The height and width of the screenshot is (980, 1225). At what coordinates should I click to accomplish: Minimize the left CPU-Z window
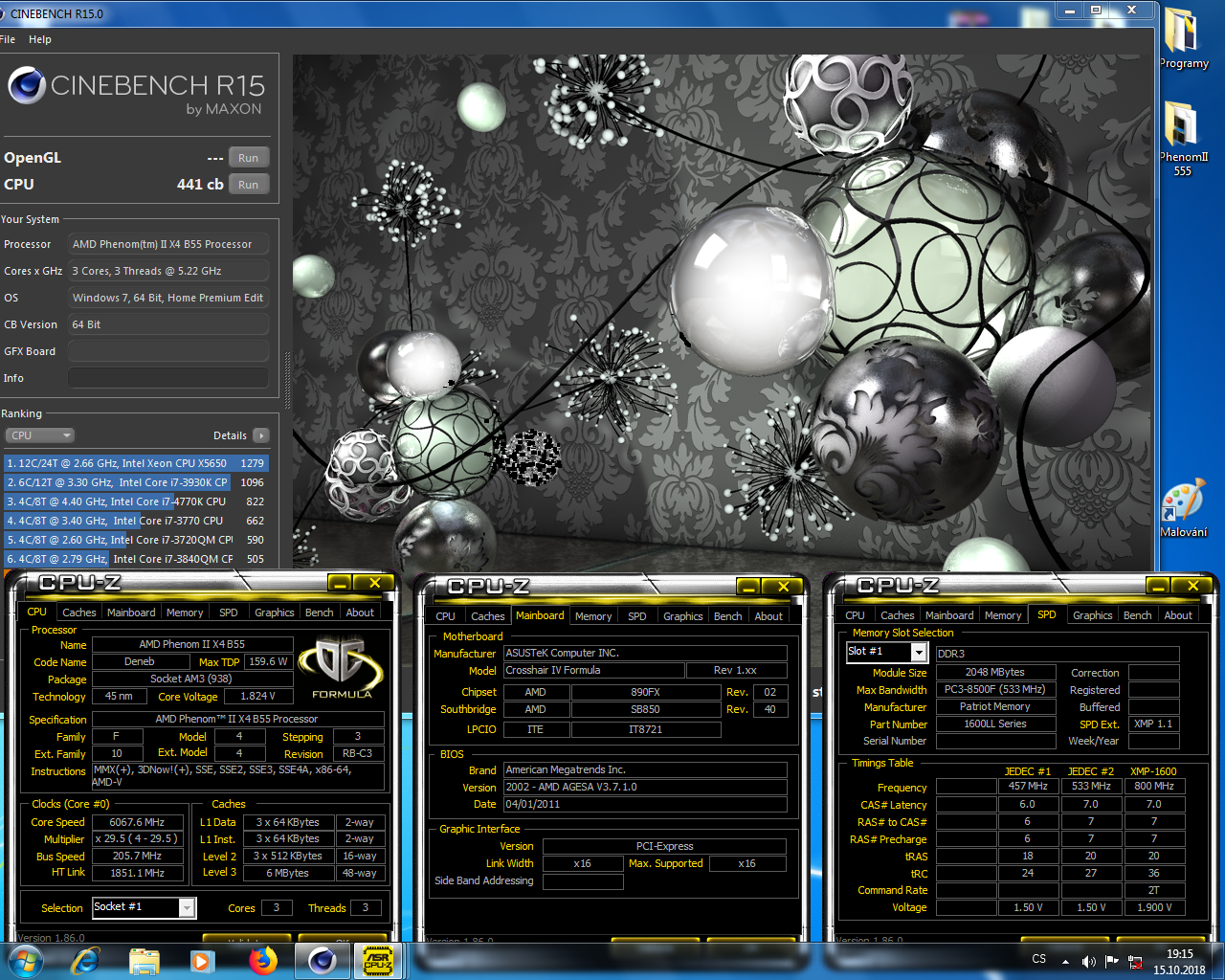[340, 583]
